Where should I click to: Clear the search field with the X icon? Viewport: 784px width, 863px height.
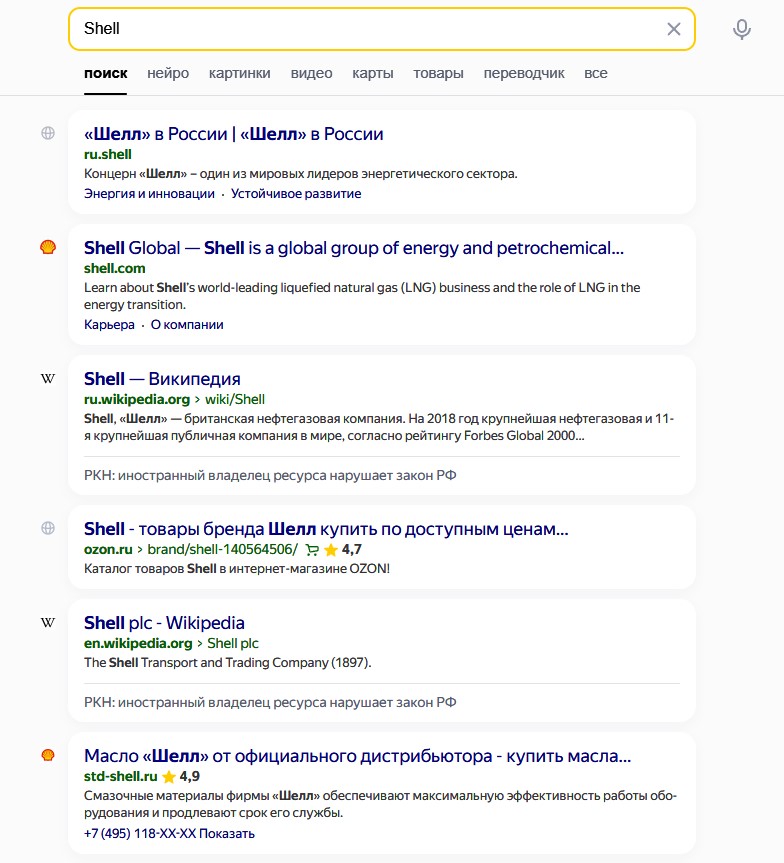[x=673, y=29]
